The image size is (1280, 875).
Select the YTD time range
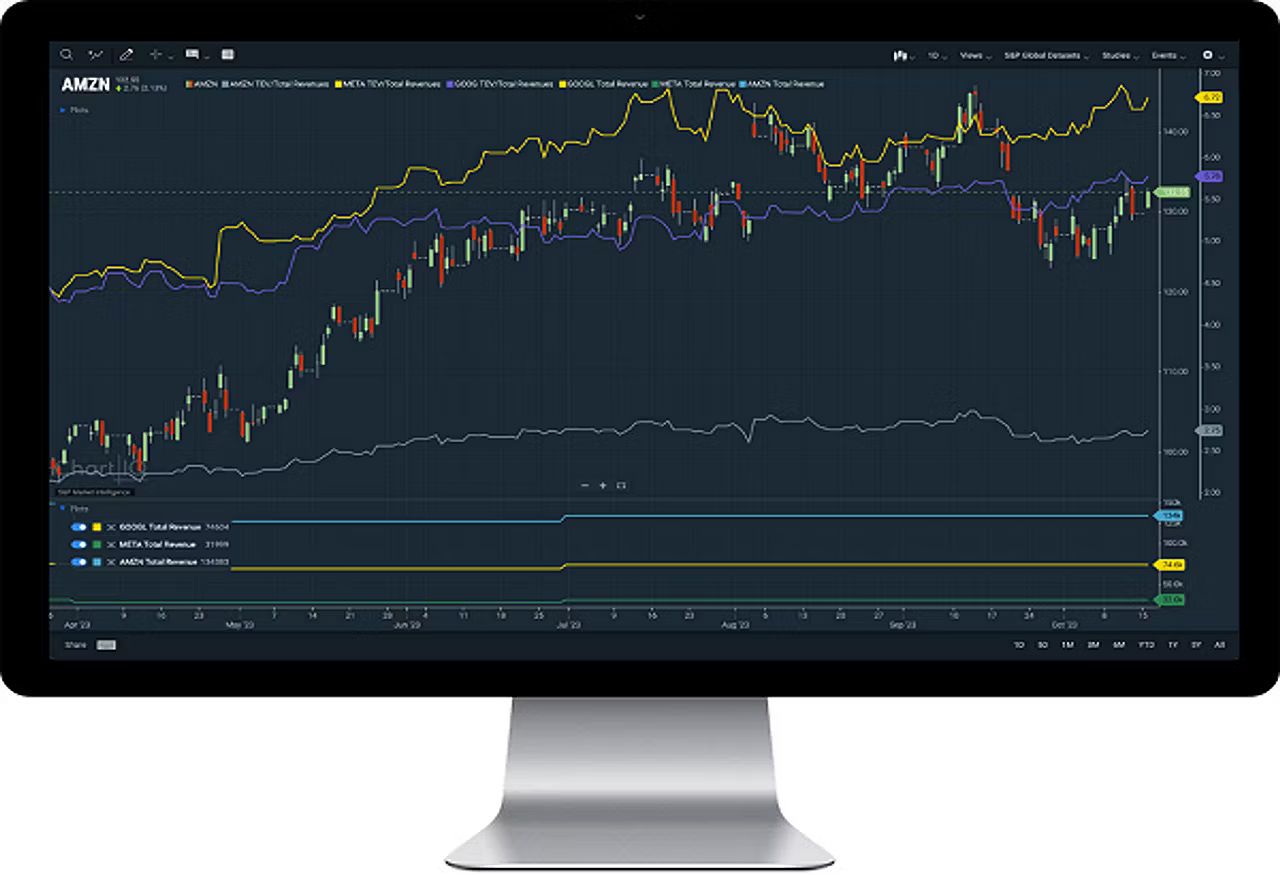point(1146,645)
